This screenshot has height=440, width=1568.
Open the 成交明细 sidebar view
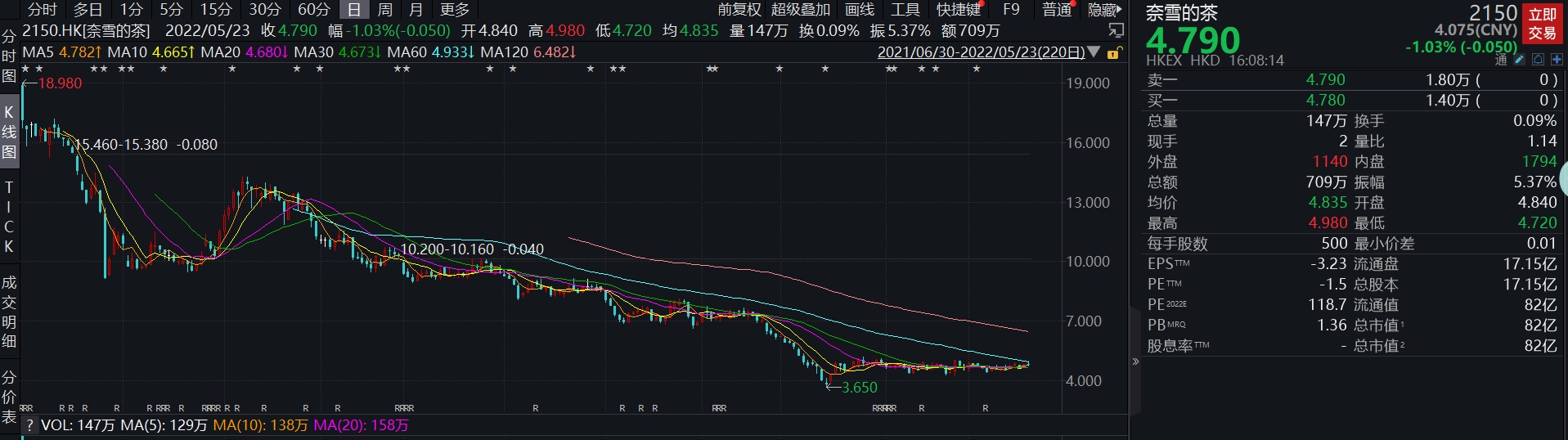pos(9,312)
